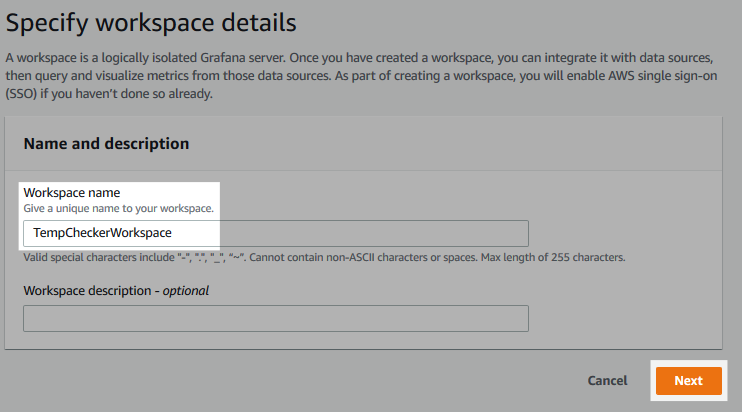Click the Workspace description optional field
This screenshot has width=742, height=412.
pos(276,318)
